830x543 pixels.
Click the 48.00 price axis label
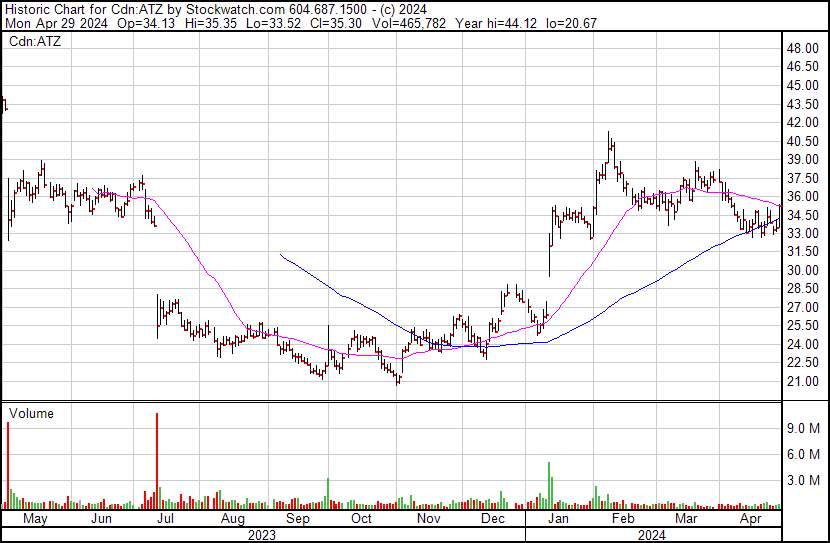[x=802, y=48]
